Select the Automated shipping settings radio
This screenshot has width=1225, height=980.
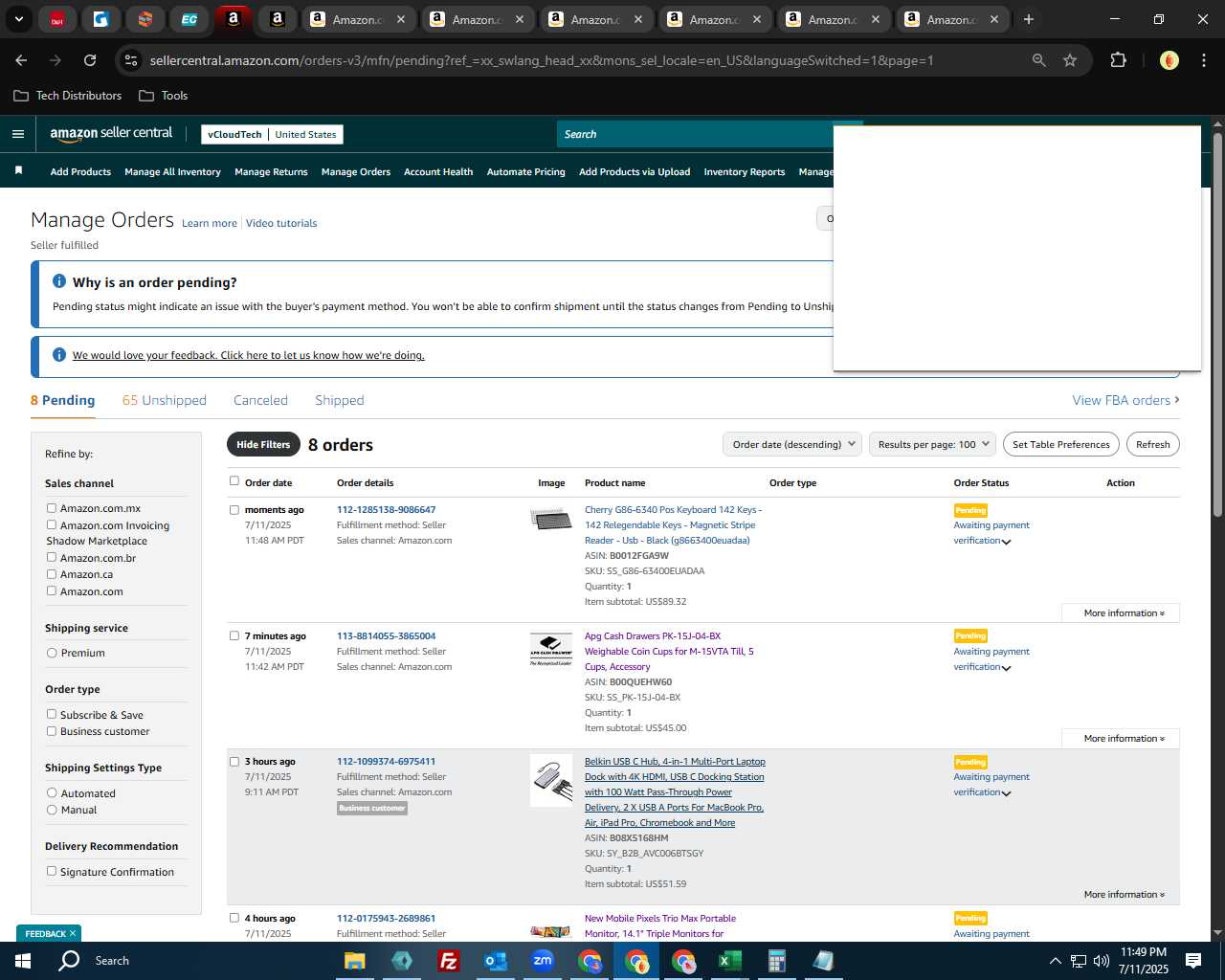tap(52, 793)
